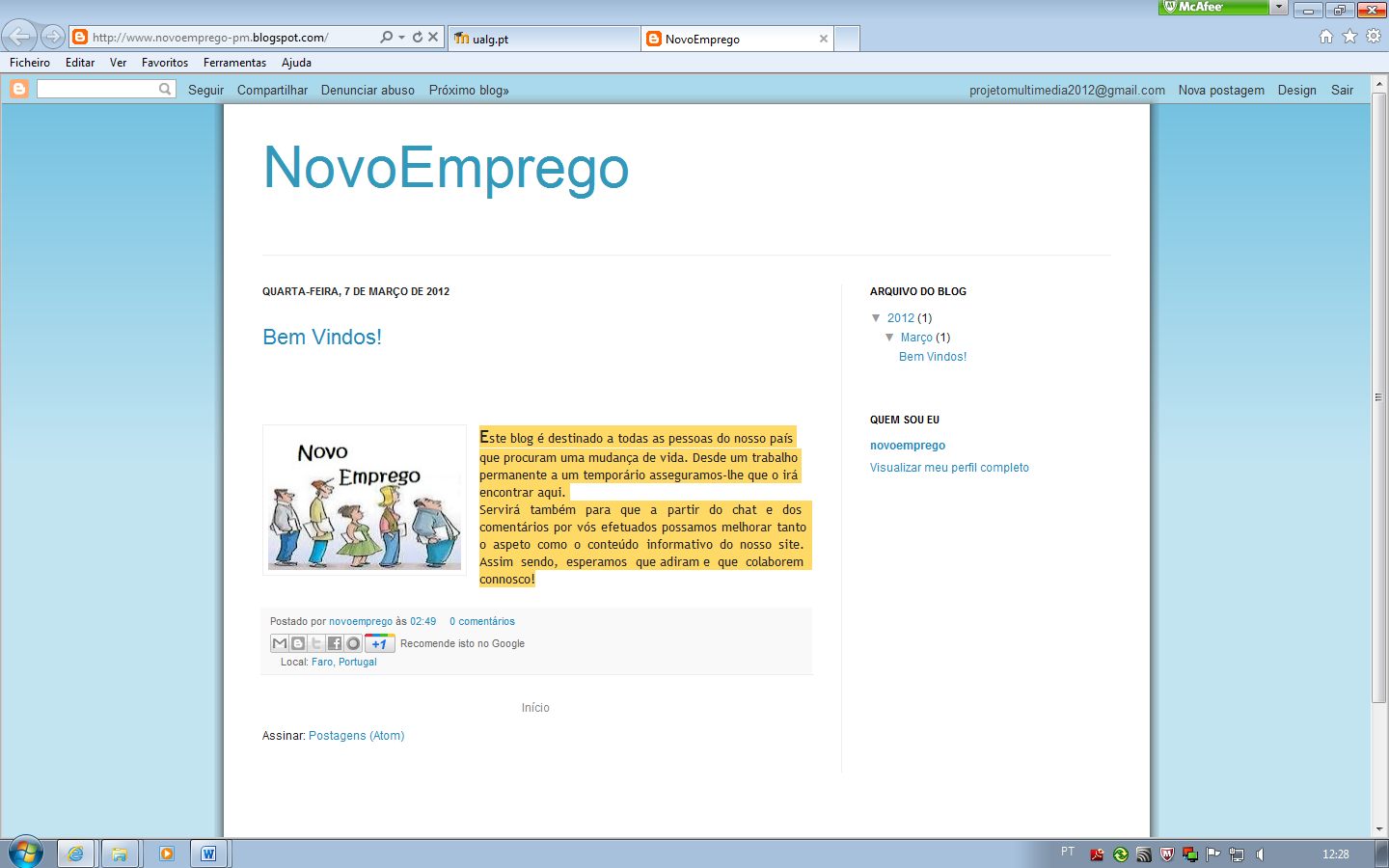Share post by email via Gmail icon

click(280, 643)
